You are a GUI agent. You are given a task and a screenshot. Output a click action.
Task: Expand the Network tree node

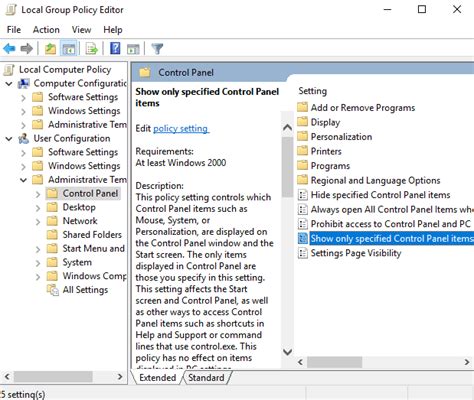coord(38,221)
